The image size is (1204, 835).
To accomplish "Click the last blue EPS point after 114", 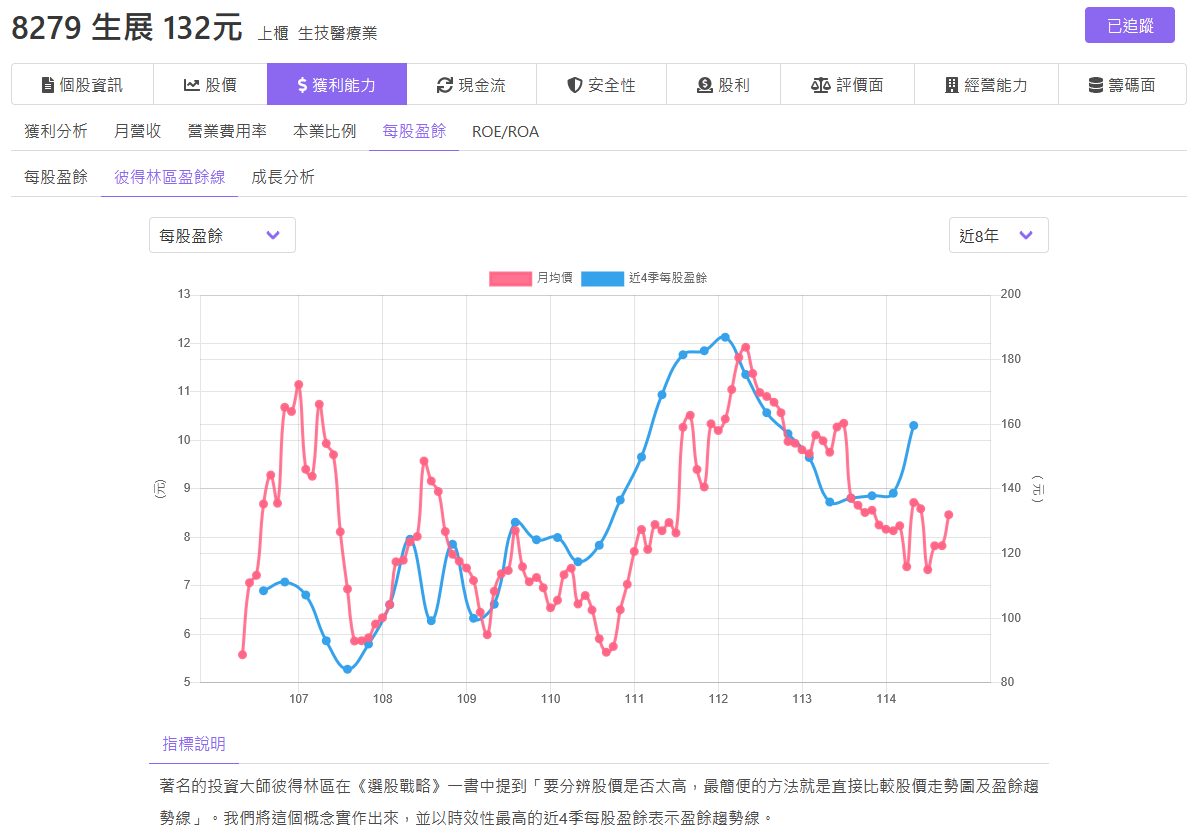I will [913, 425].
